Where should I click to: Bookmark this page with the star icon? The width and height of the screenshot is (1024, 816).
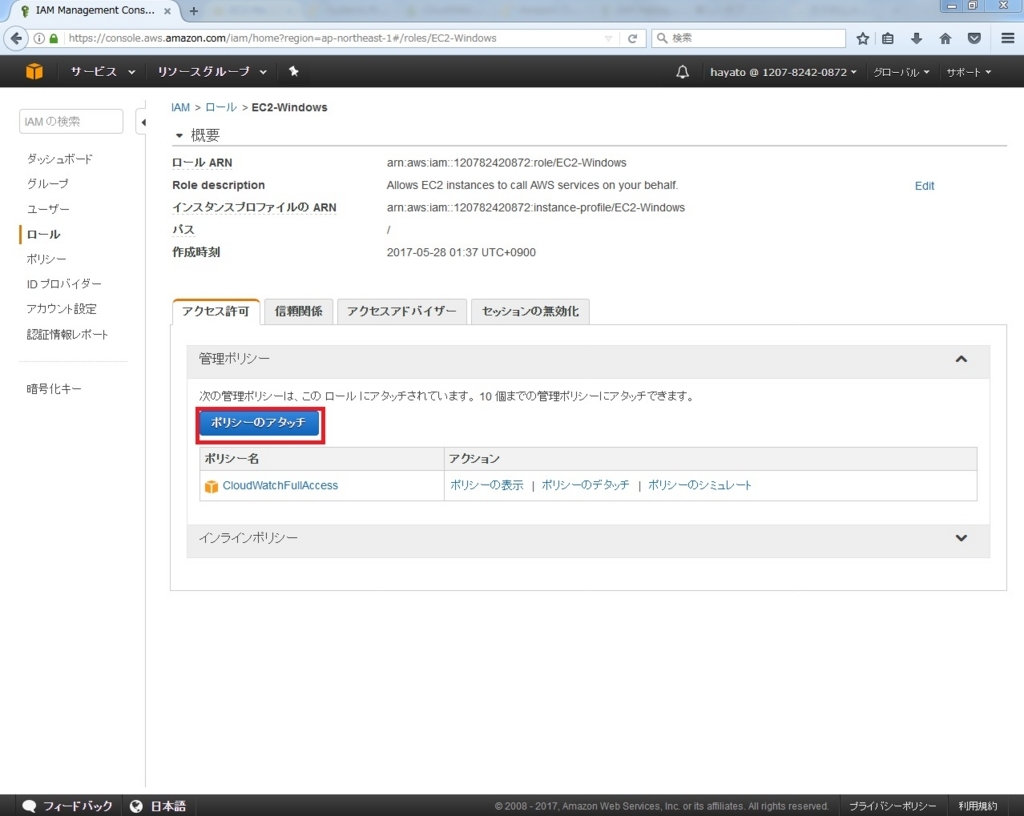pyautogui.click(x=863, y=39)
